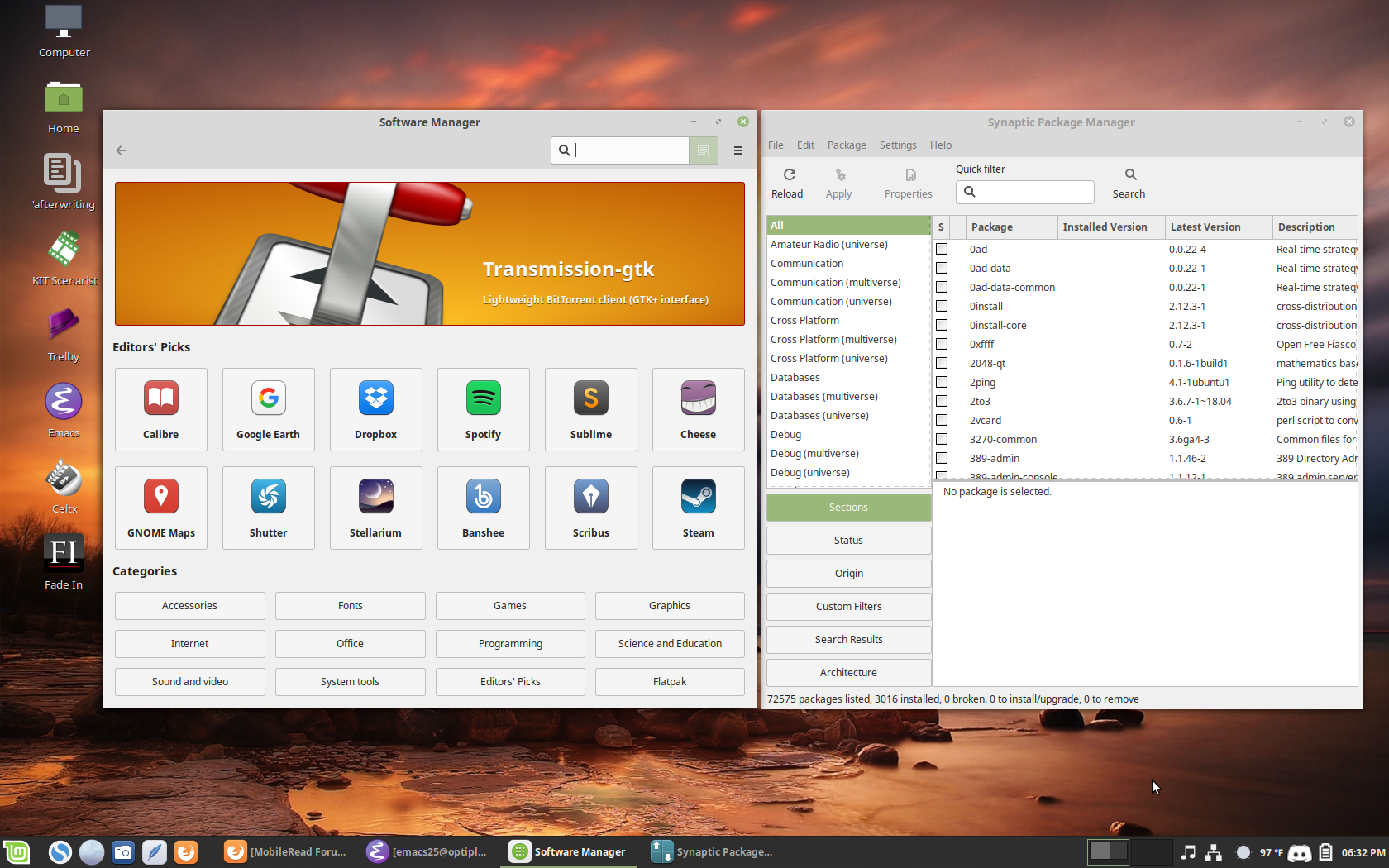Open the Synaptic File menu
Image resolution: width=1389 pixels, height=868 pixels.
[x=776, y=145]
